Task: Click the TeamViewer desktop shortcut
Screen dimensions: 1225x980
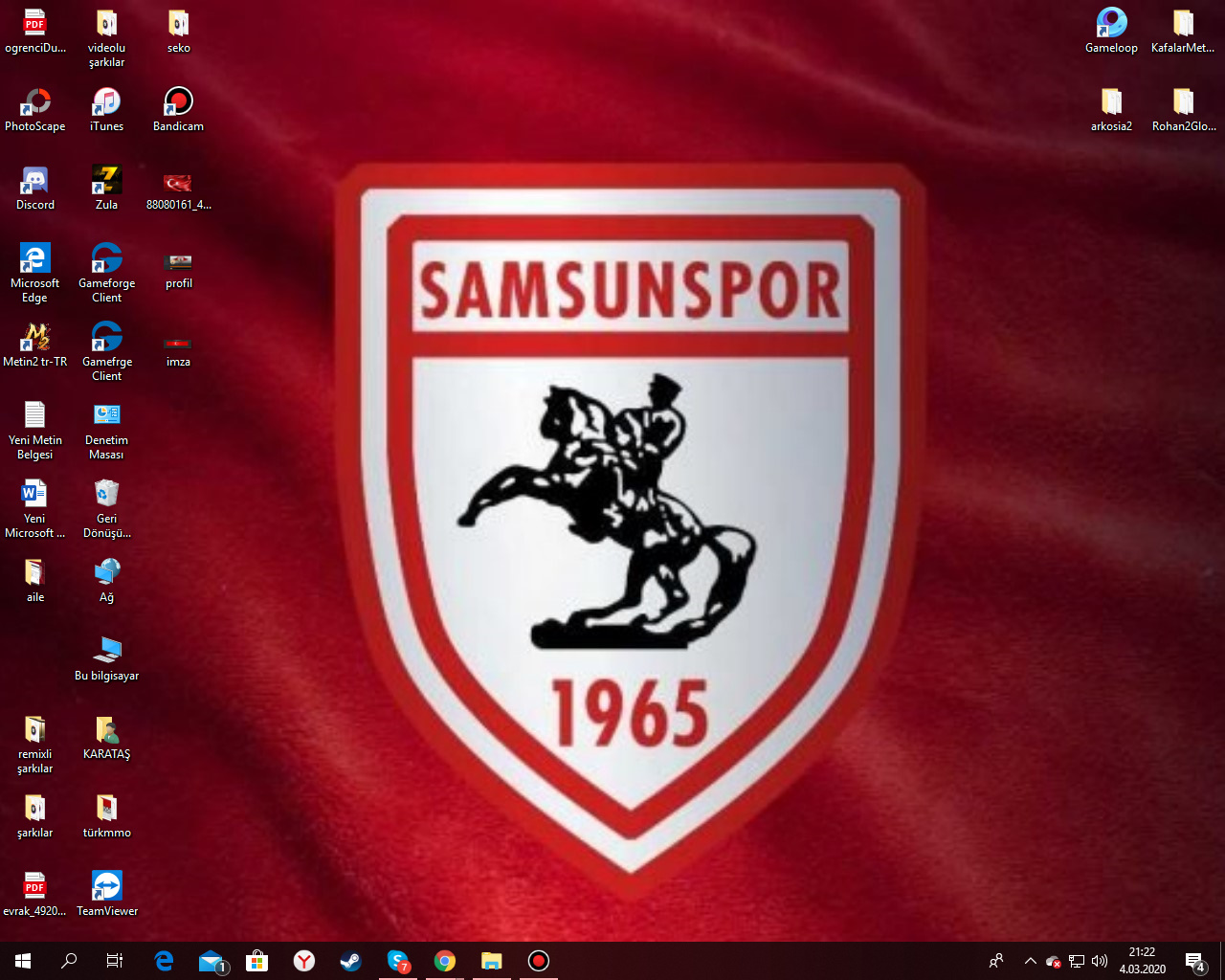Action: point(106,895)
